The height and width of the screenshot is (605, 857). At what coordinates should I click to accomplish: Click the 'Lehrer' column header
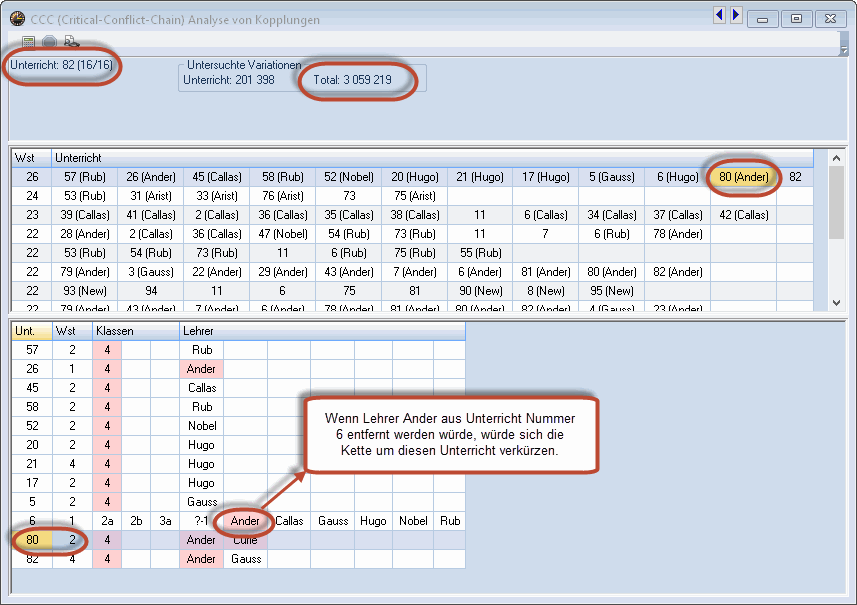click(322, 331)
